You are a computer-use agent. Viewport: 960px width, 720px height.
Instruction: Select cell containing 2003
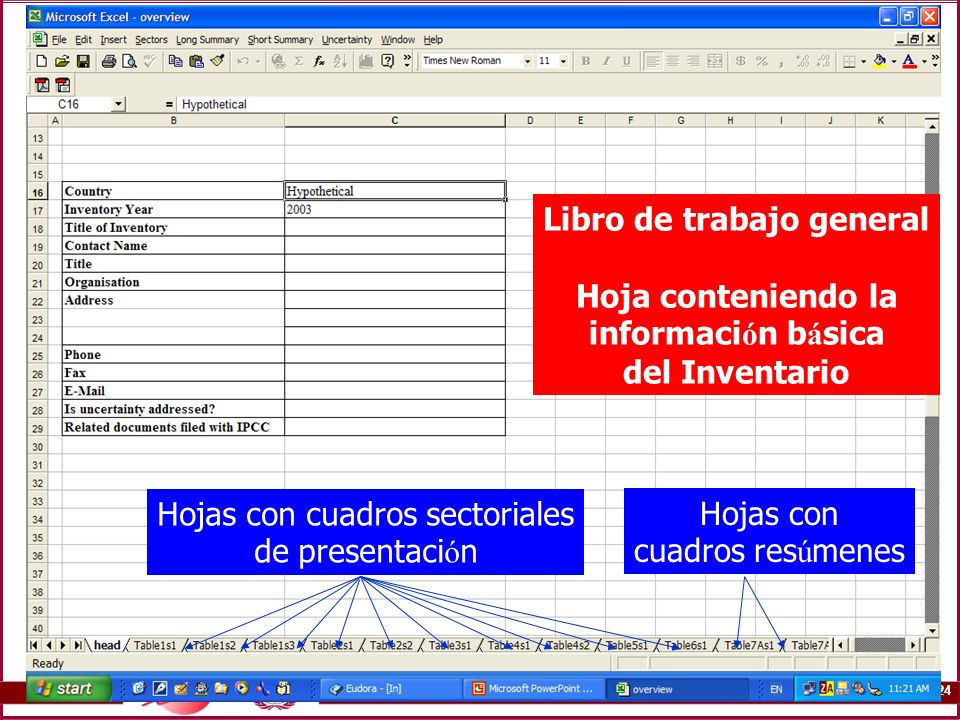pyautogui.click(x=395, y=209)
